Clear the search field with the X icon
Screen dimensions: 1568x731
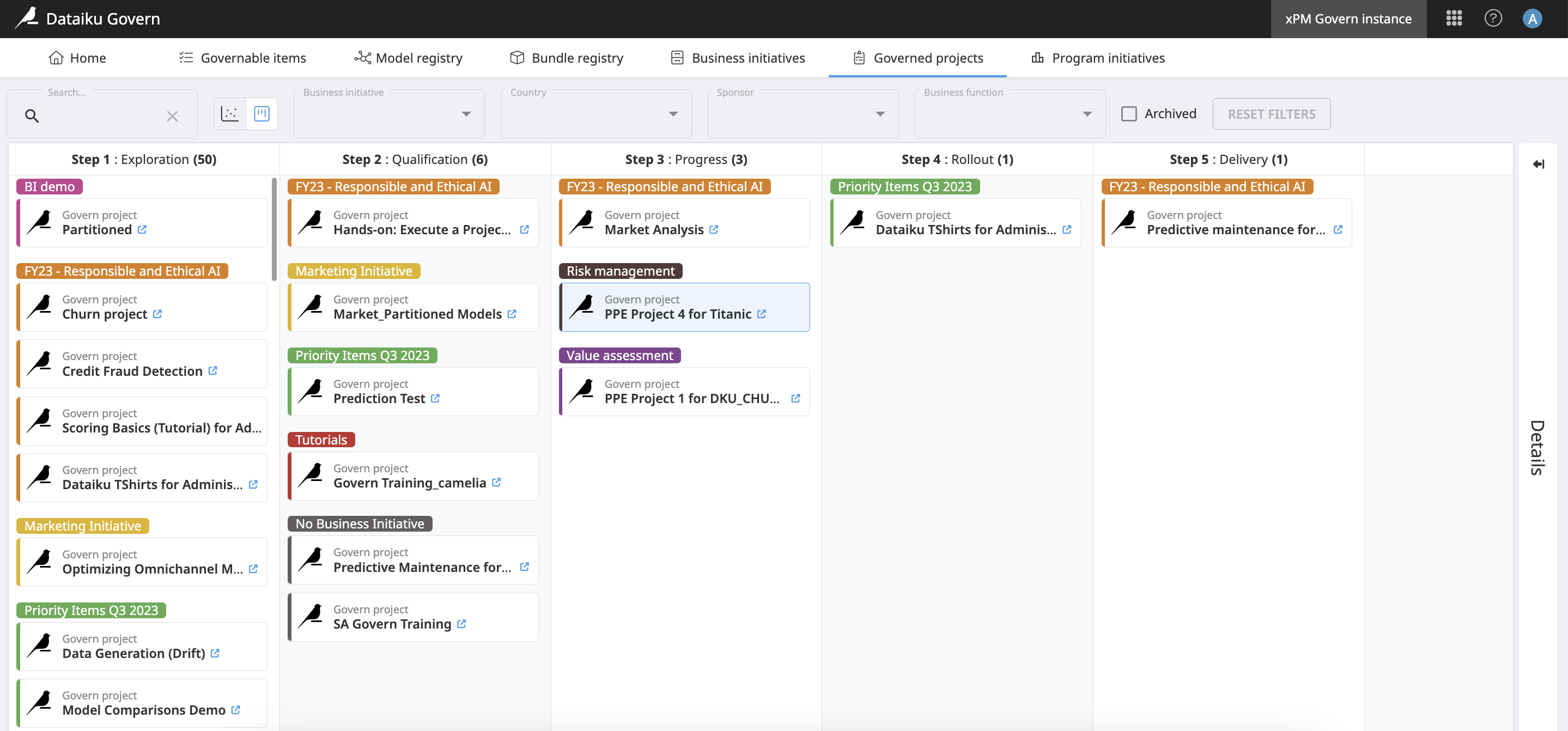tap(172, 115)
